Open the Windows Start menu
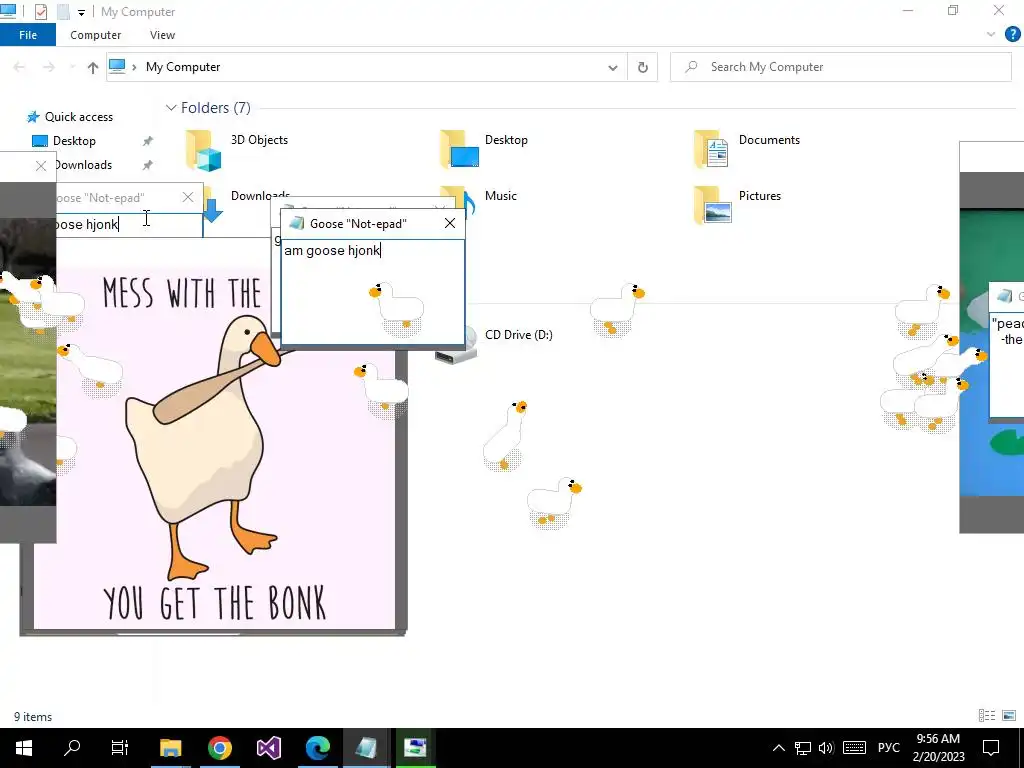The width and height of the screenshot is (1024, 768). tap(24, 748)
